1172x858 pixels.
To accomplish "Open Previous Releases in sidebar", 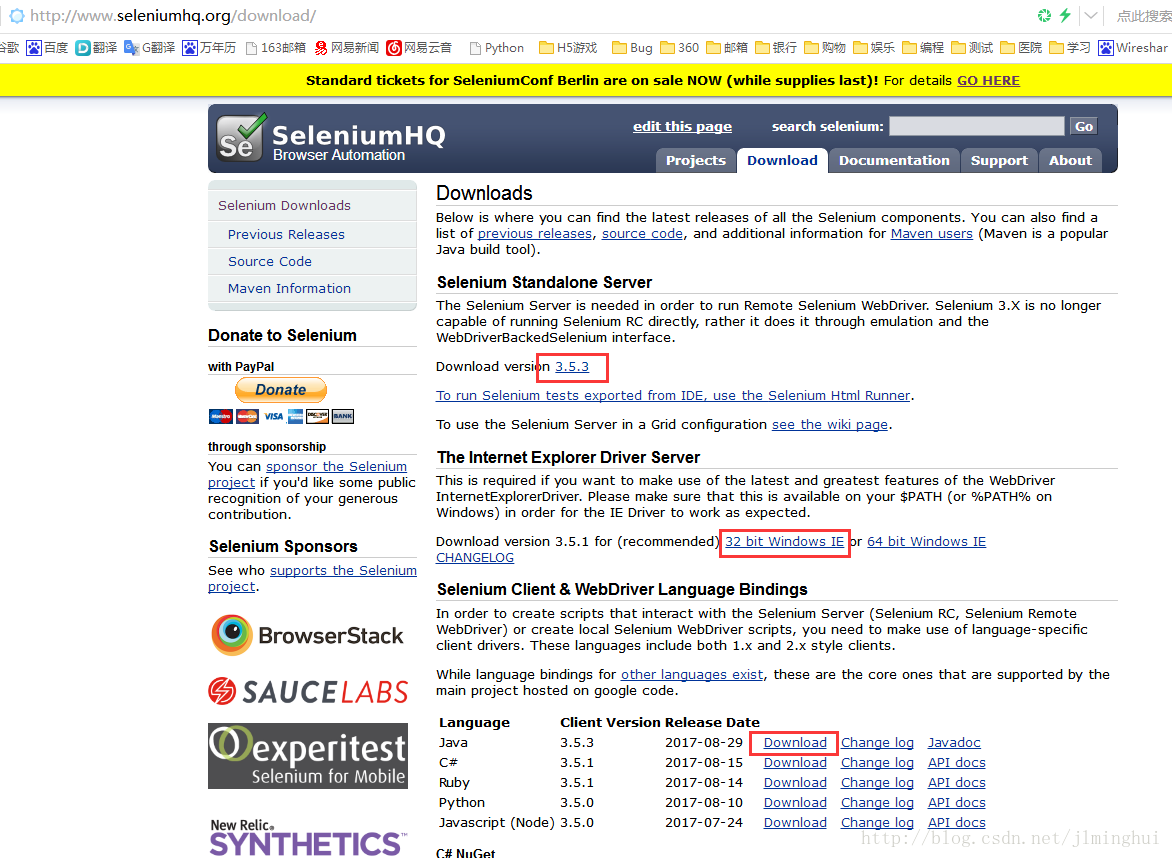I will click(286, 235).
